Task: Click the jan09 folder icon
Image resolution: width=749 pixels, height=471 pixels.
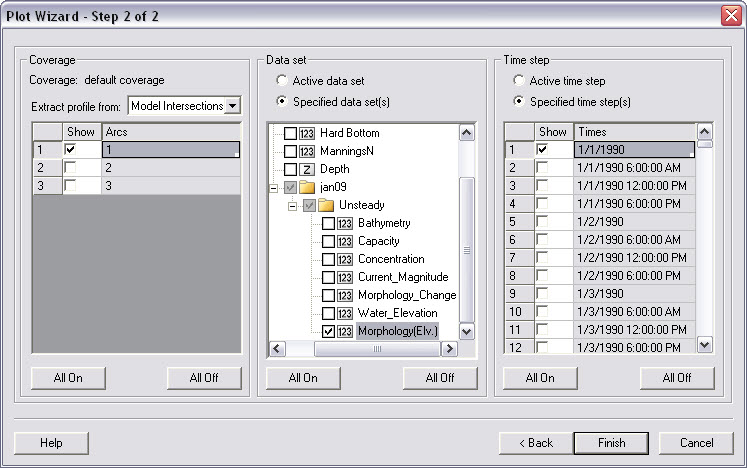Action: [x=307, y=187]
